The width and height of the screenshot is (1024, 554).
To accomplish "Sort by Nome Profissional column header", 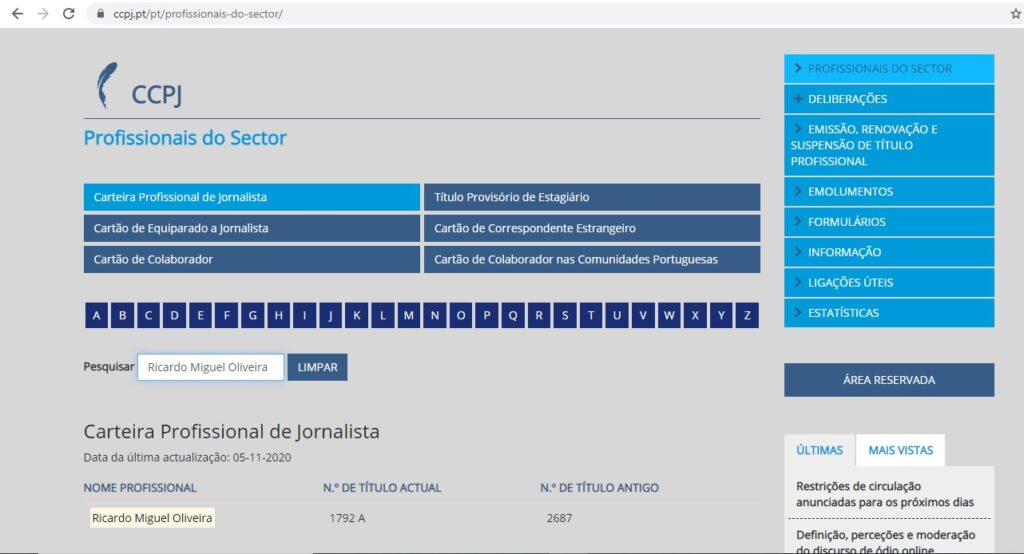I will (140, 488).
